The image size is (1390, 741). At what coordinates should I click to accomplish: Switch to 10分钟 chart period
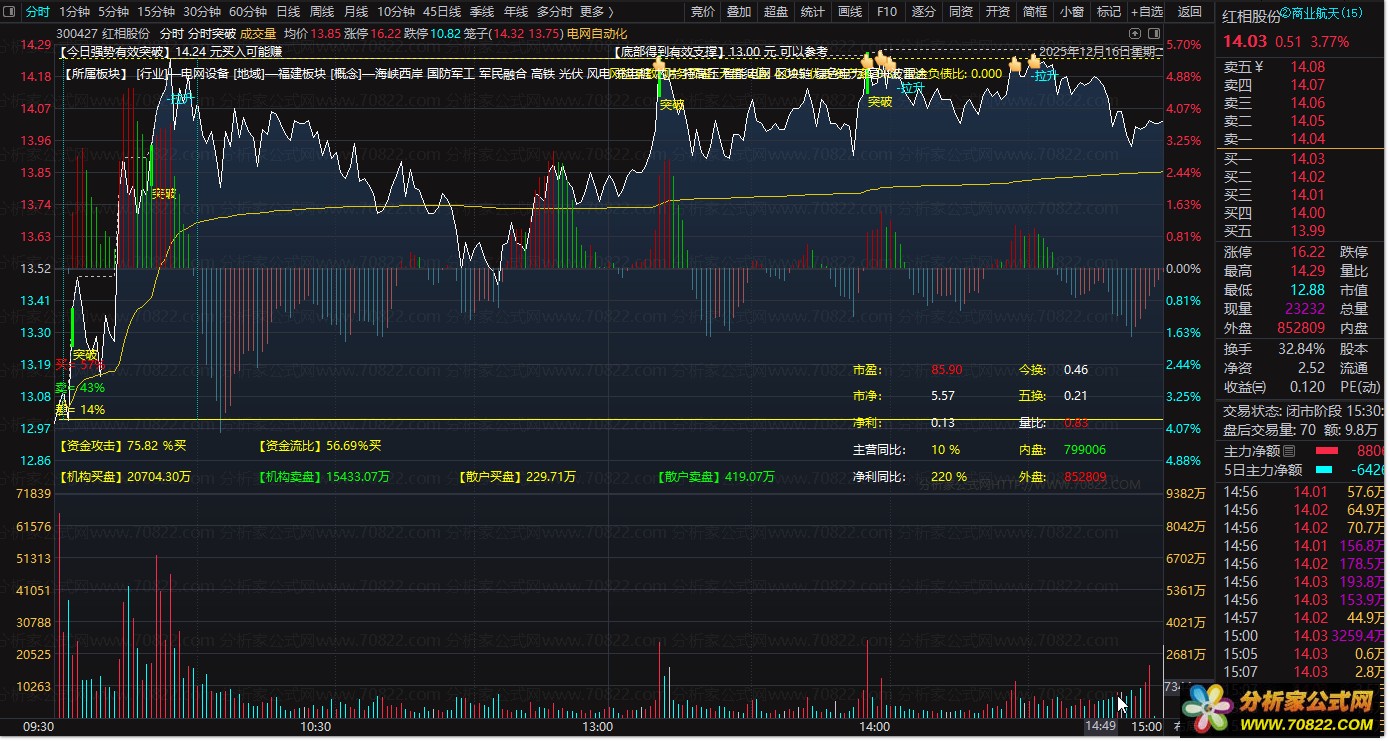pyautogui.click(x=396, y=12)
